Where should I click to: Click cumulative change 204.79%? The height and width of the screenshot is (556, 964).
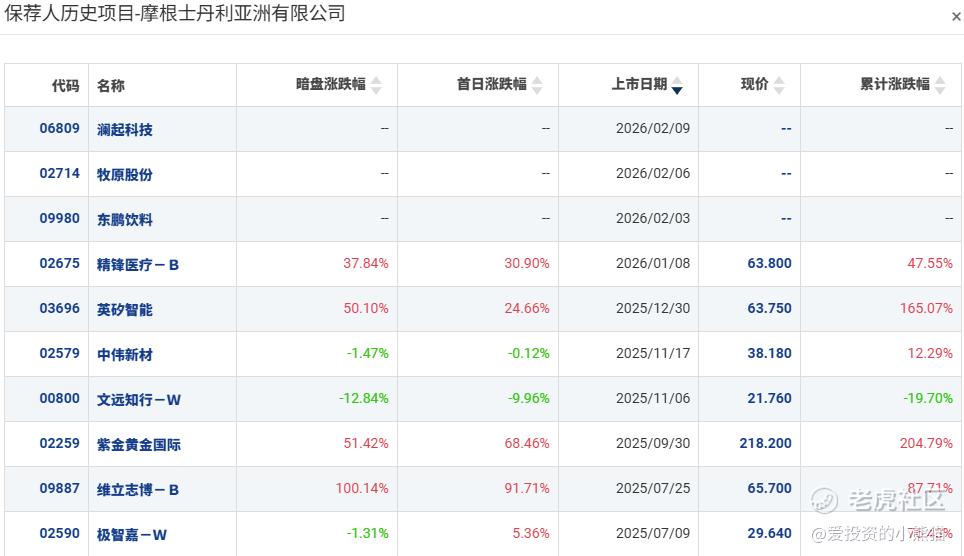click(926, 443)
